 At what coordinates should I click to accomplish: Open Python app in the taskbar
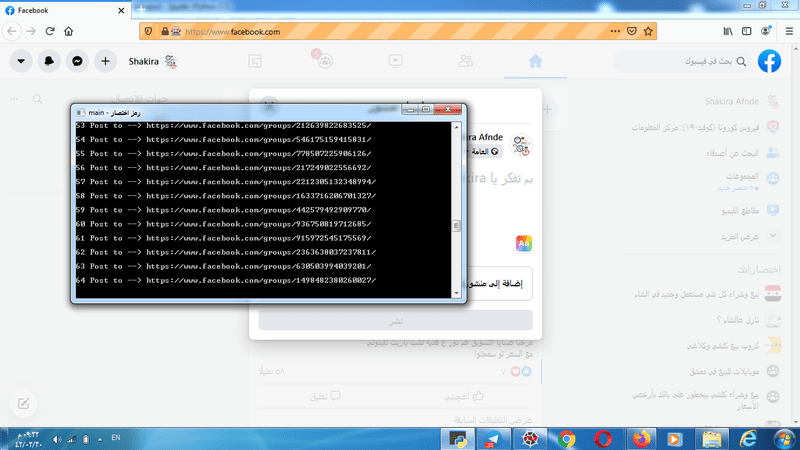pyautogui.click(x=458, y=439)
